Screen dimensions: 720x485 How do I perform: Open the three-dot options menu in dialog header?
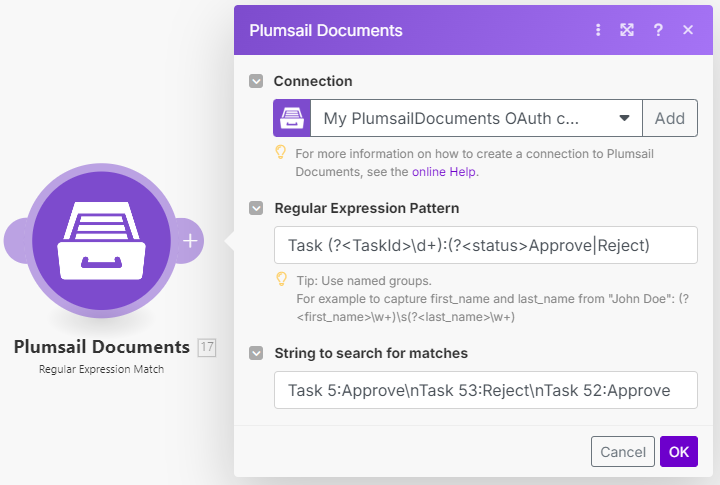pos(598,30)
